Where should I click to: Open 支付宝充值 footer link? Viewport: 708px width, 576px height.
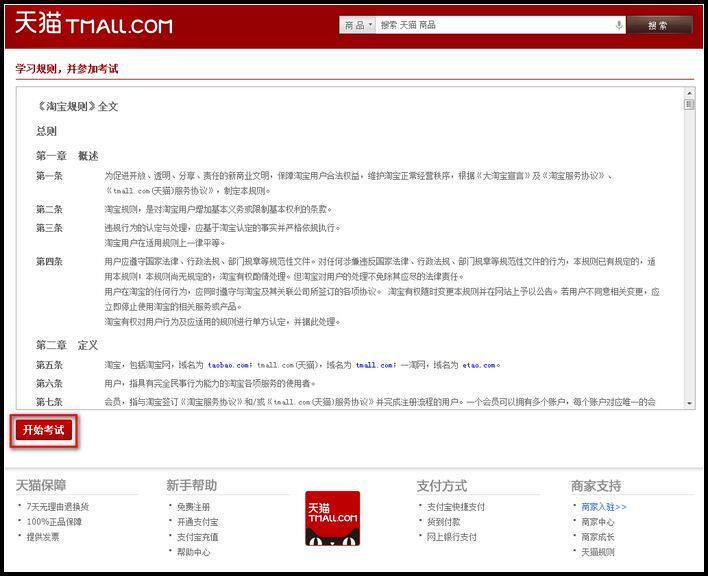click(197, 537)
